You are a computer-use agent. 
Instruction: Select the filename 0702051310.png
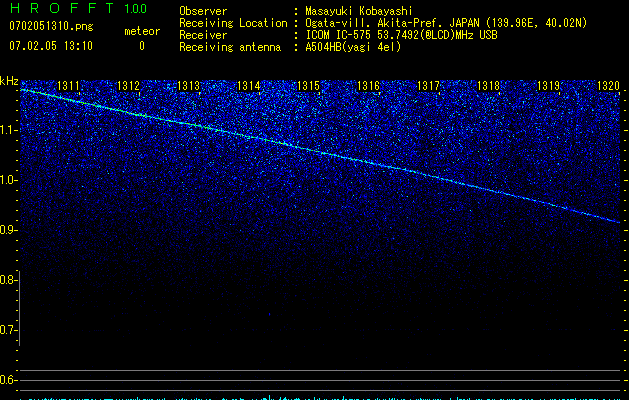point(51,26)
